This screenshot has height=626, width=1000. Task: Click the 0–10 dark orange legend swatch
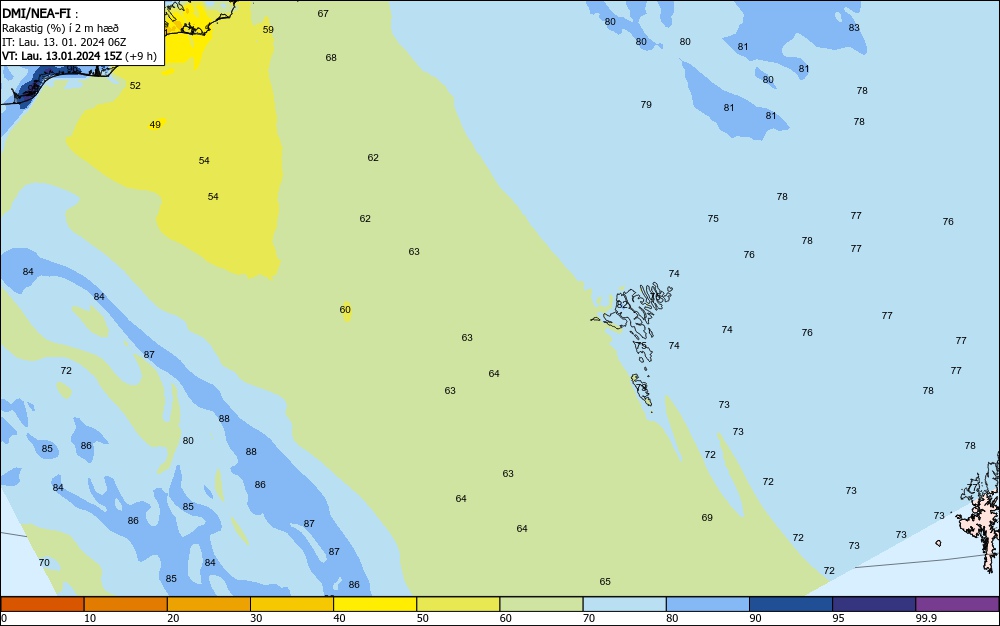pos(42,604)
